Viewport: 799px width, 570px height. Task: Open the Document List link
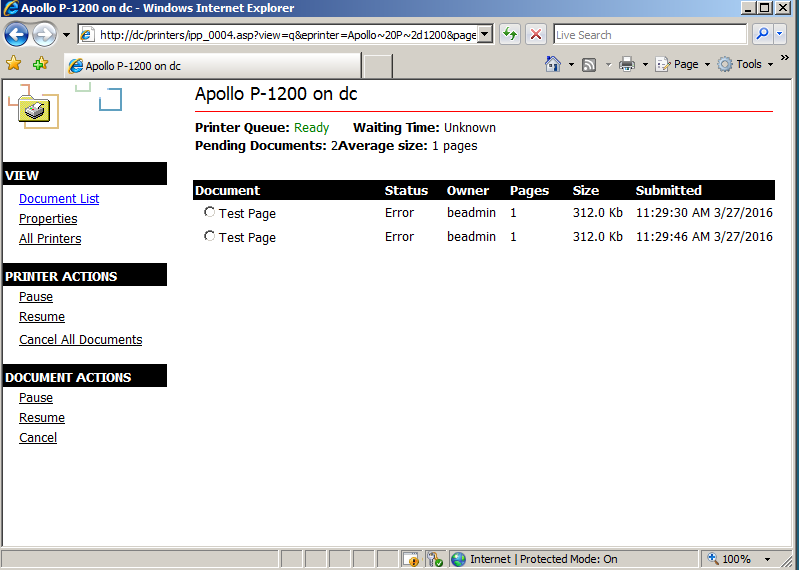click(59, 199)
